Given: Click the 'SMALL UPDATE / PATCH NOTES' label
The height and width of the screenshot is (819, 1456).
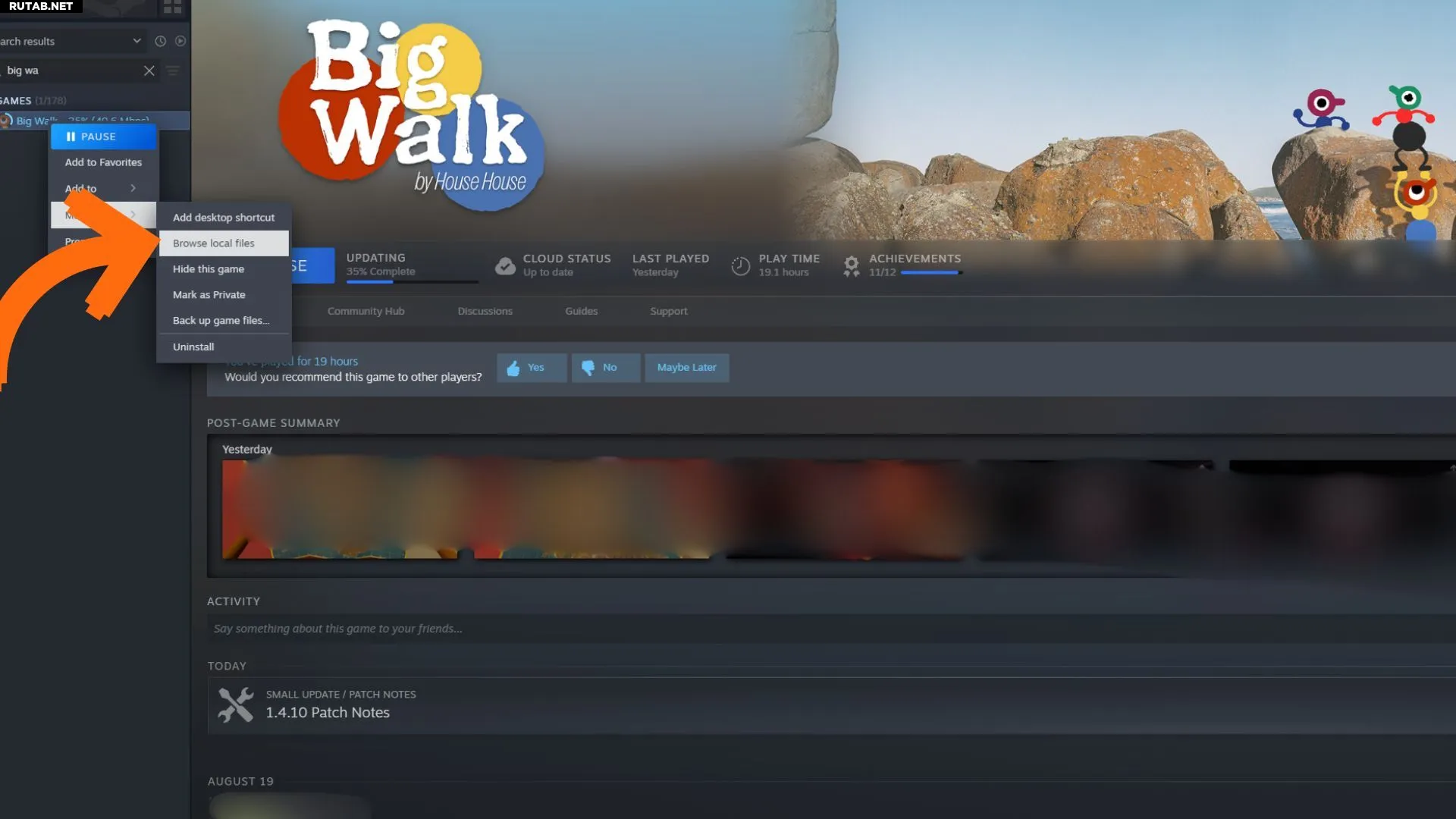Looking at the screenshot, I should point(340,695).
